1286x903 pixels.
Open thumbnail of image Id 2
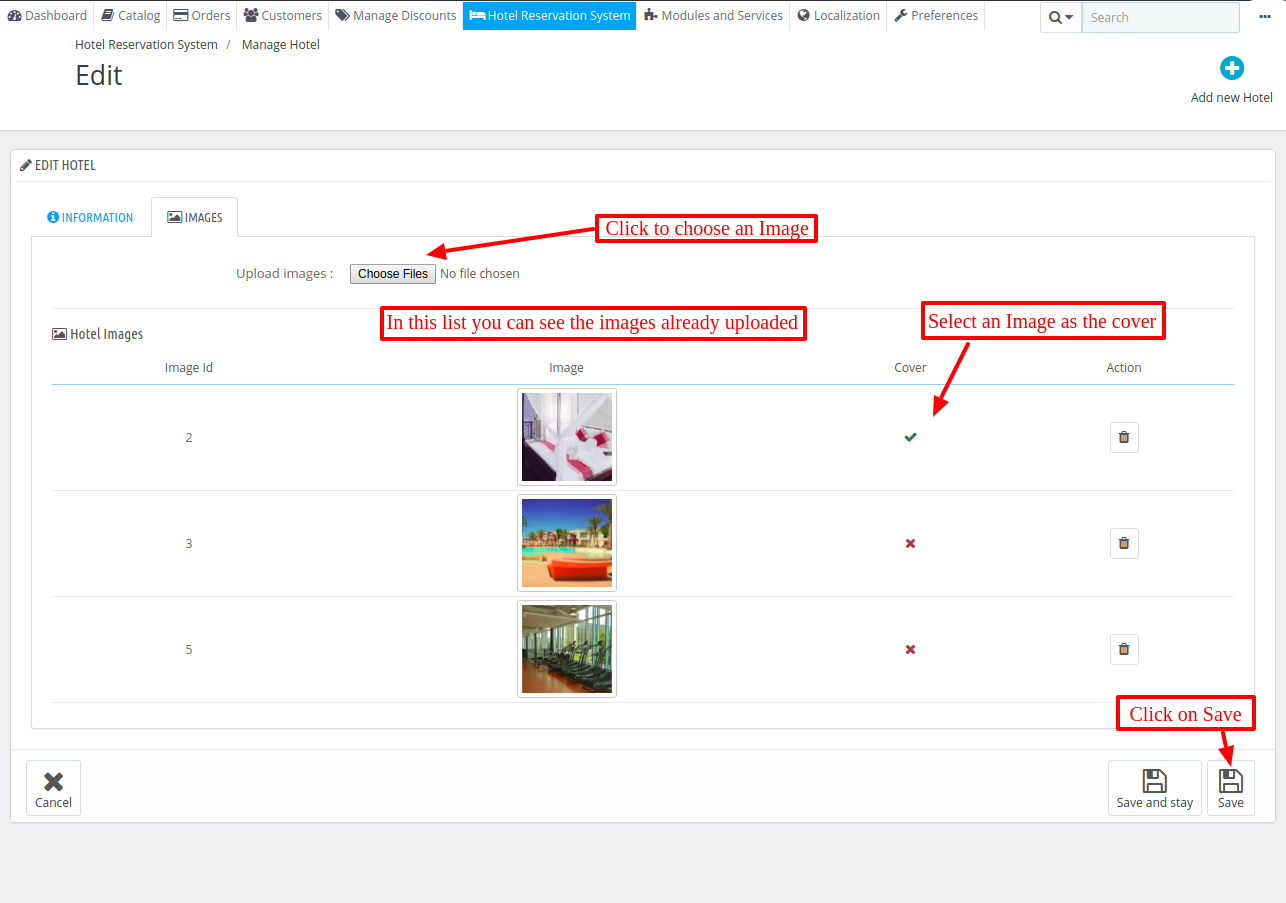567,437
